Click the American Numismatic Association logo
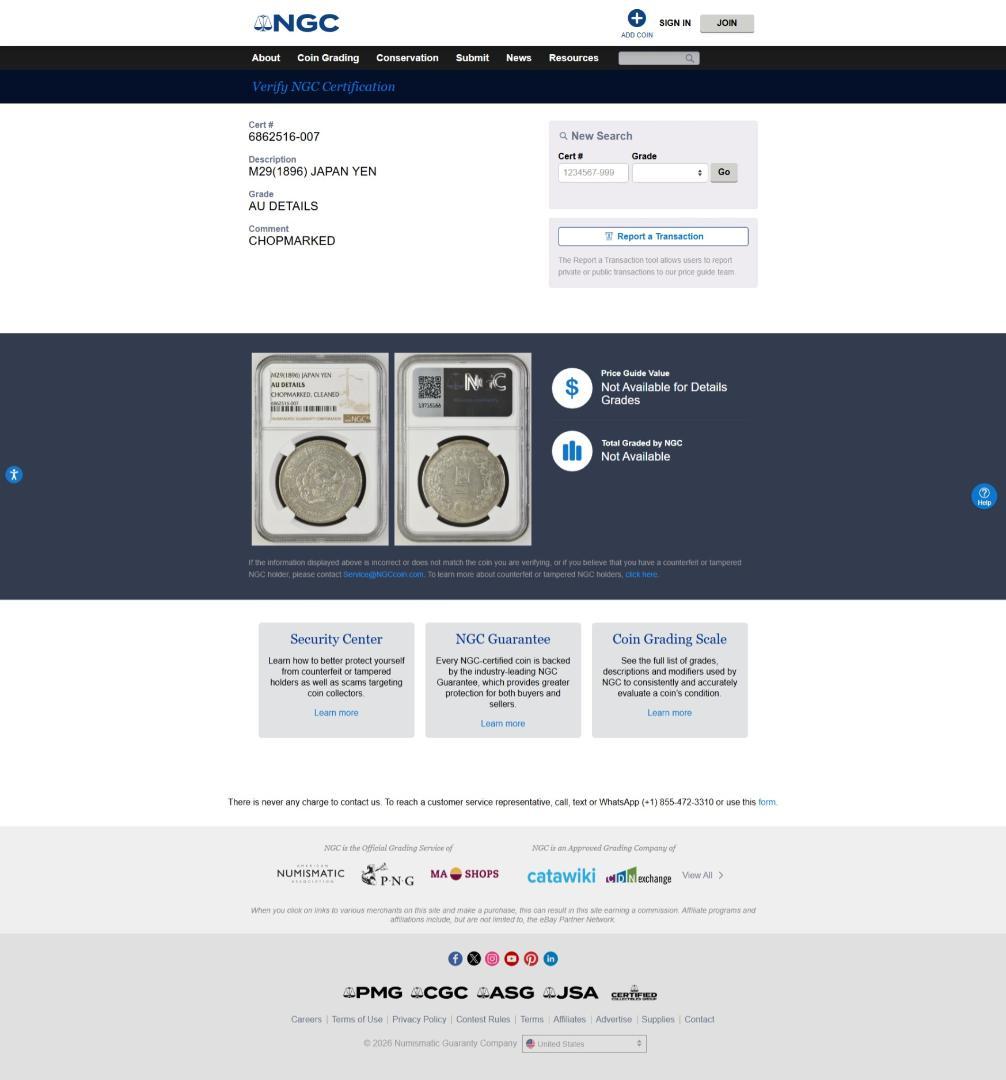Viewport: 1006px width, 1080px height. click(311, 873)
